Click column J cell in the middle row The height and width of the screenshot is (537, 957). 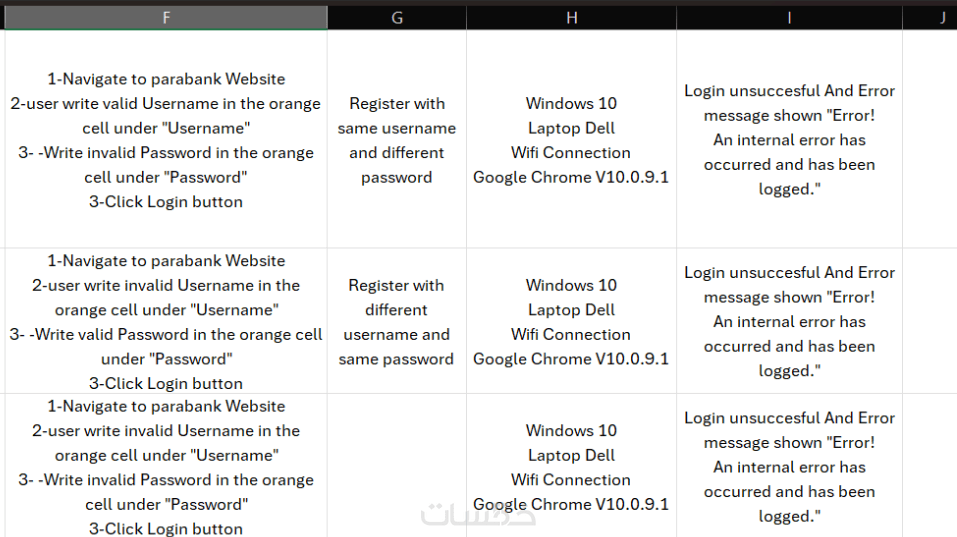point(931,321)
